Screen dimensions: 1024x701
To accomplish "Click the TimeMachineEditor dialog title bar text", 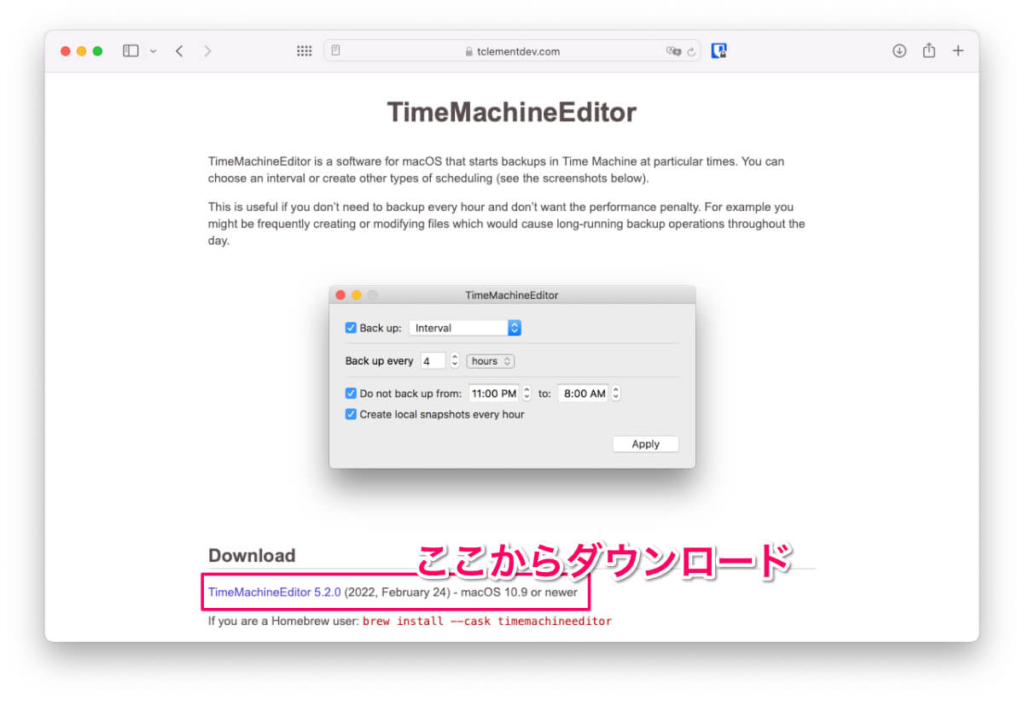I will [x=511, y=295].
